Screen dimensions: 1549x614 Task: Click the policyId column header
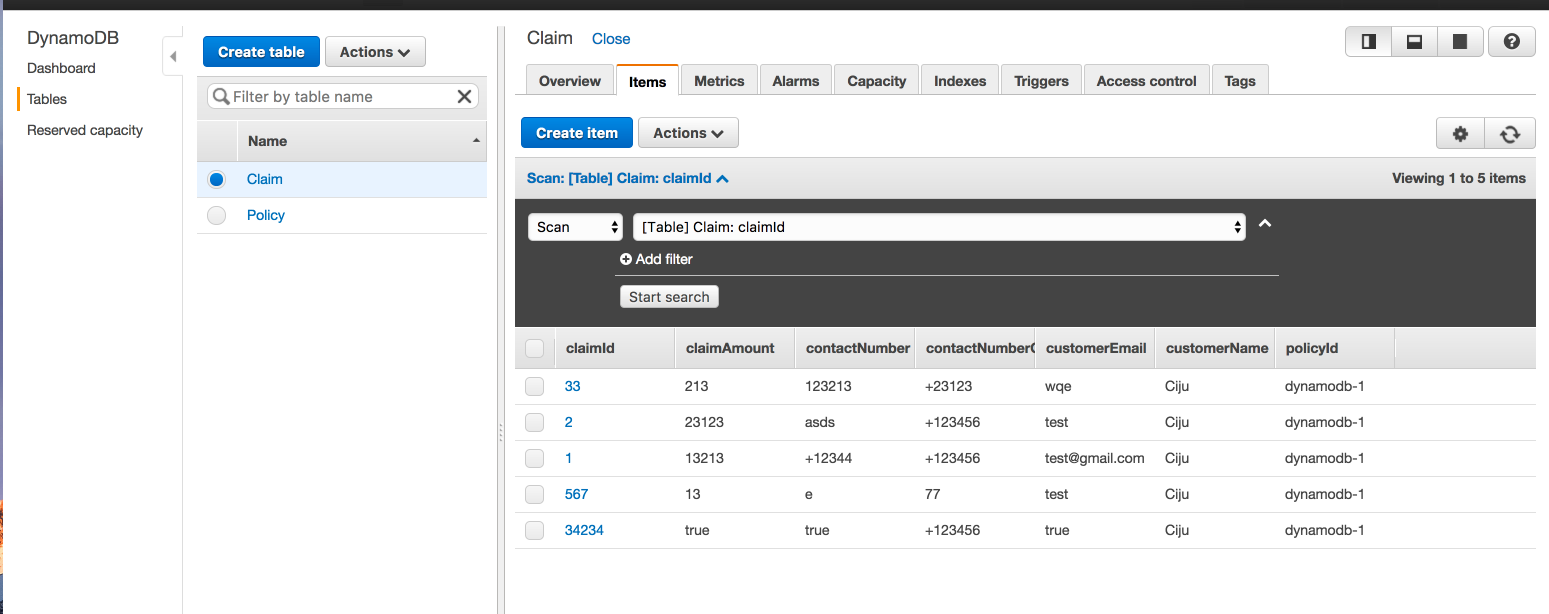click(1335, 348)
